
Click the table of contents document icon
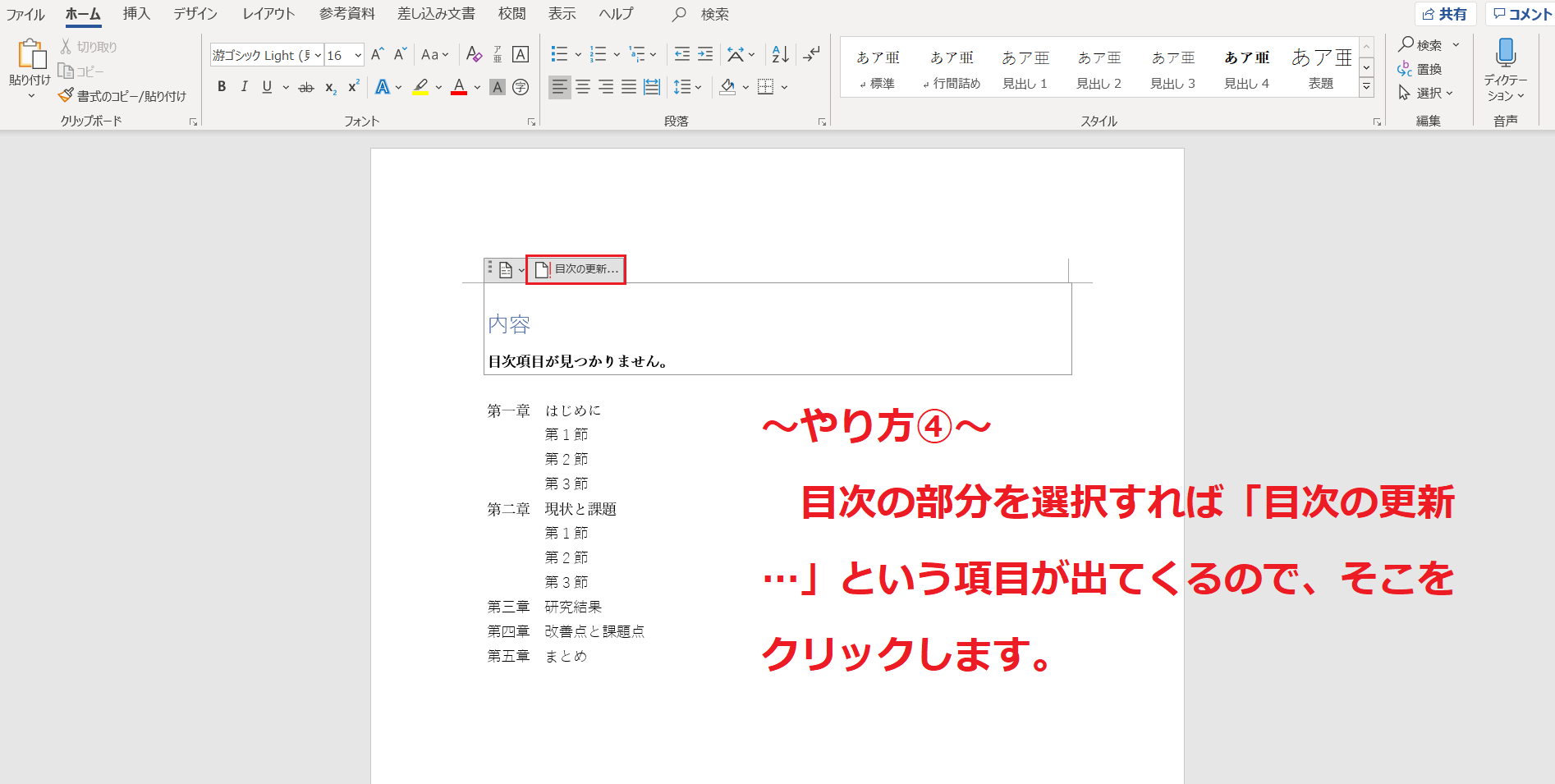coord(506,269)
